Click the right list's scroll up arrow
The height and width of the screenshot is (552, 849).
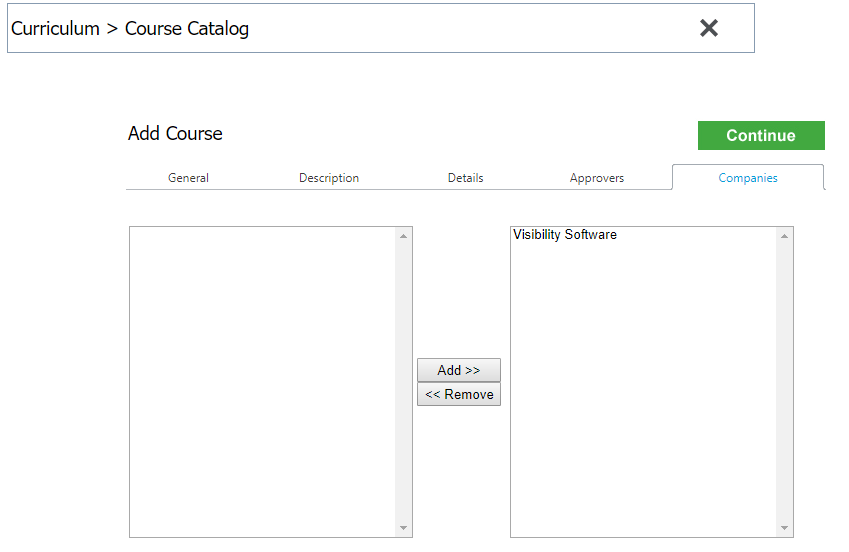(x=784, y=236)
